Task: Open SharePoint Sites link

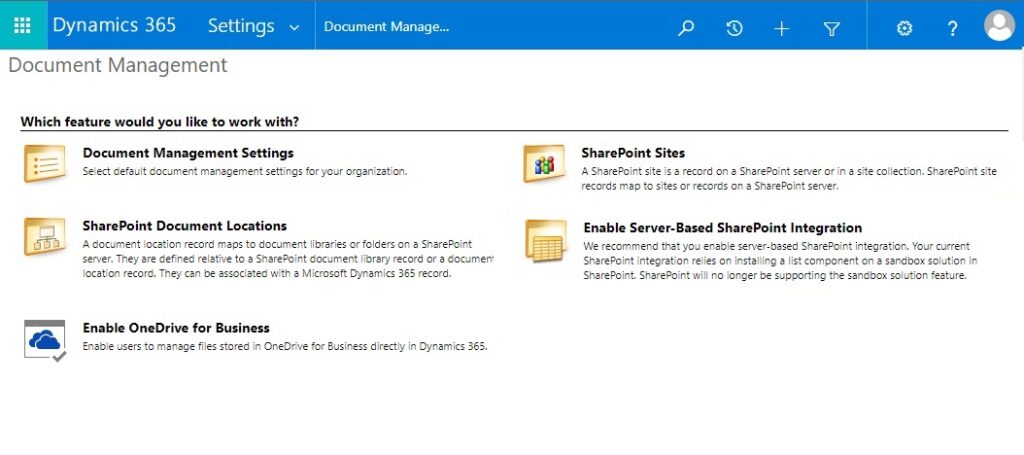Action: pyautogui.click(x=633, y=153)
